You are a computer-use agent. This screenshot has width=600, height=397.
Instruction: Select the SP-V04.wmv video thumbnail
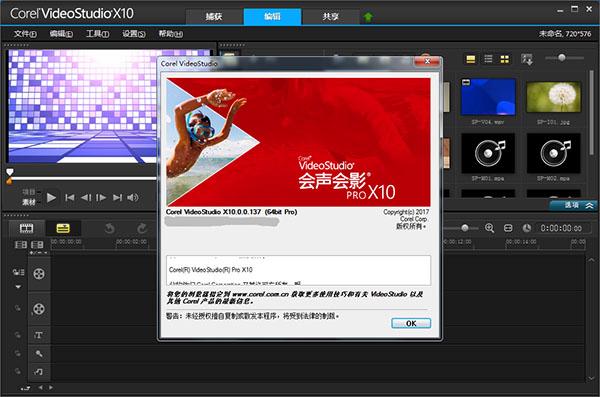488,97
